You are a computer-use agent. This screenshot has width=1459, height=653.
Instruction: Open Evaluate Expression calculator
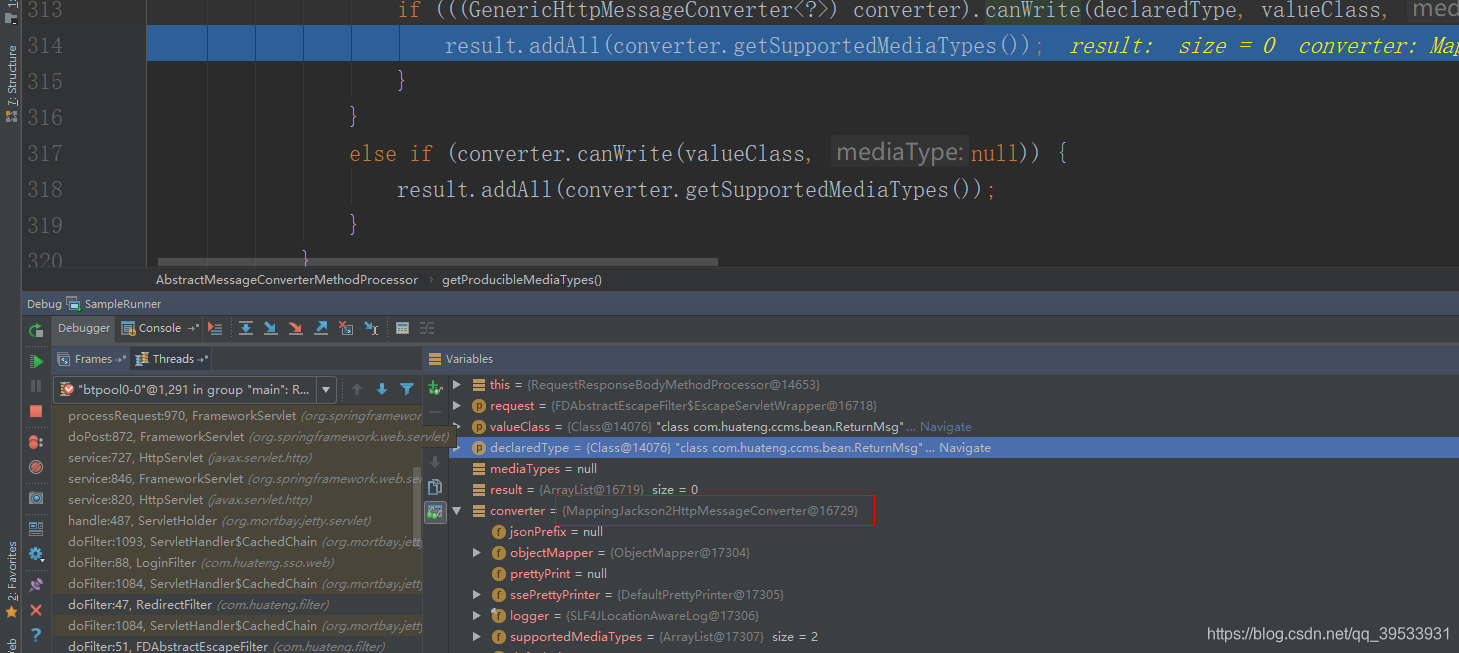[402, 328]
